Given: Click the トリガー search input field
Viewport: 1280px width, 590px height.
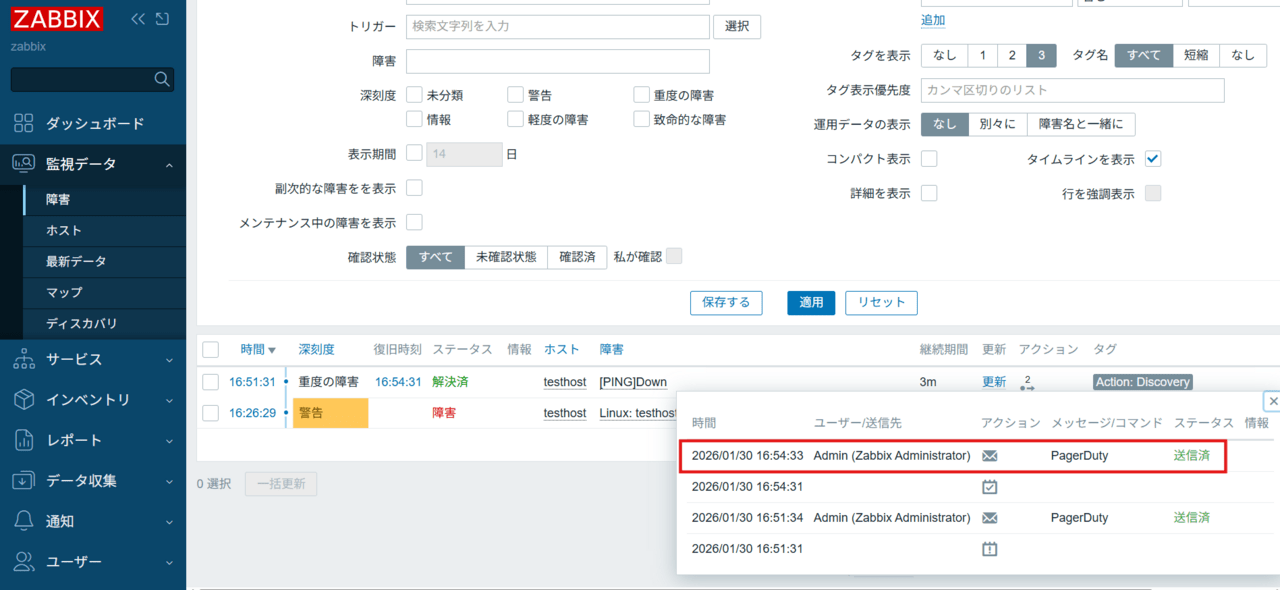Looking at the screenshot, I should pos(558,27).
